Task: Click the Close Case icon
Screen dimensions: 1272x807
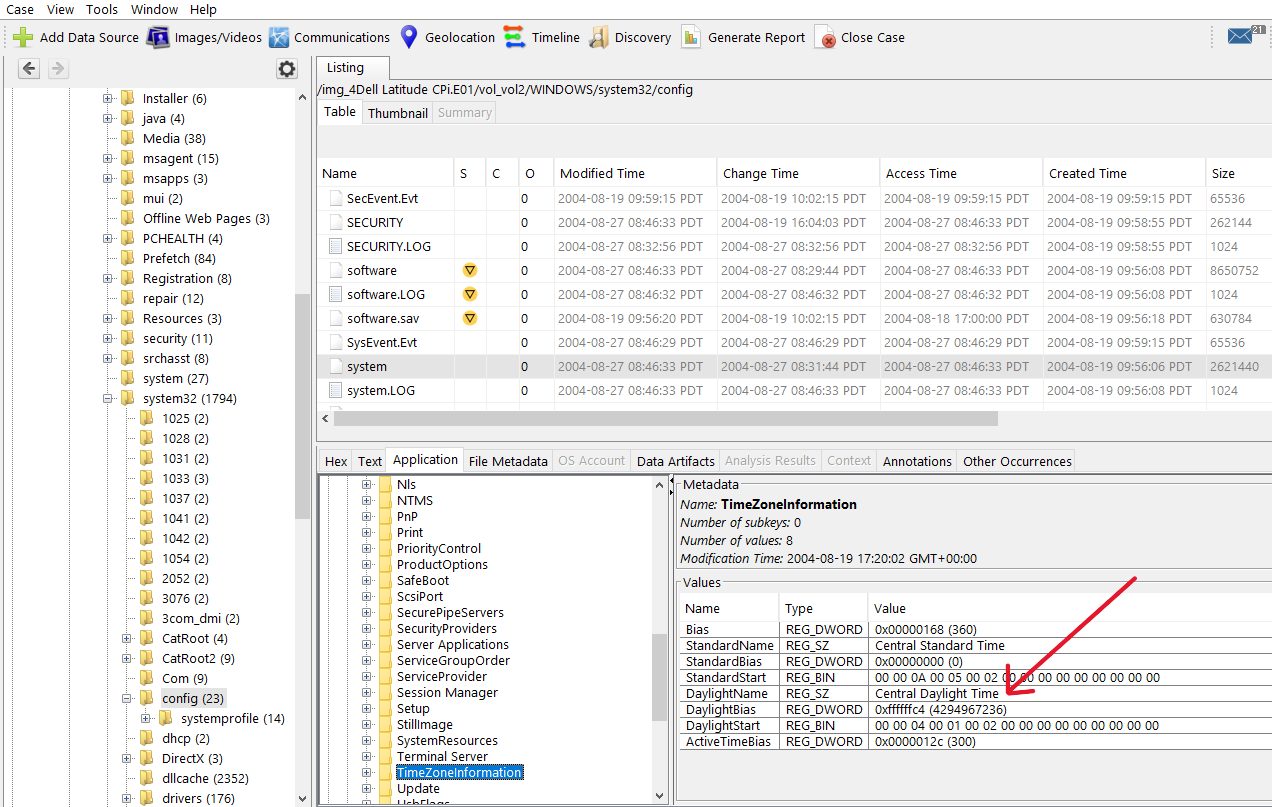Action: pyautogui.click(x=826, y=38)
